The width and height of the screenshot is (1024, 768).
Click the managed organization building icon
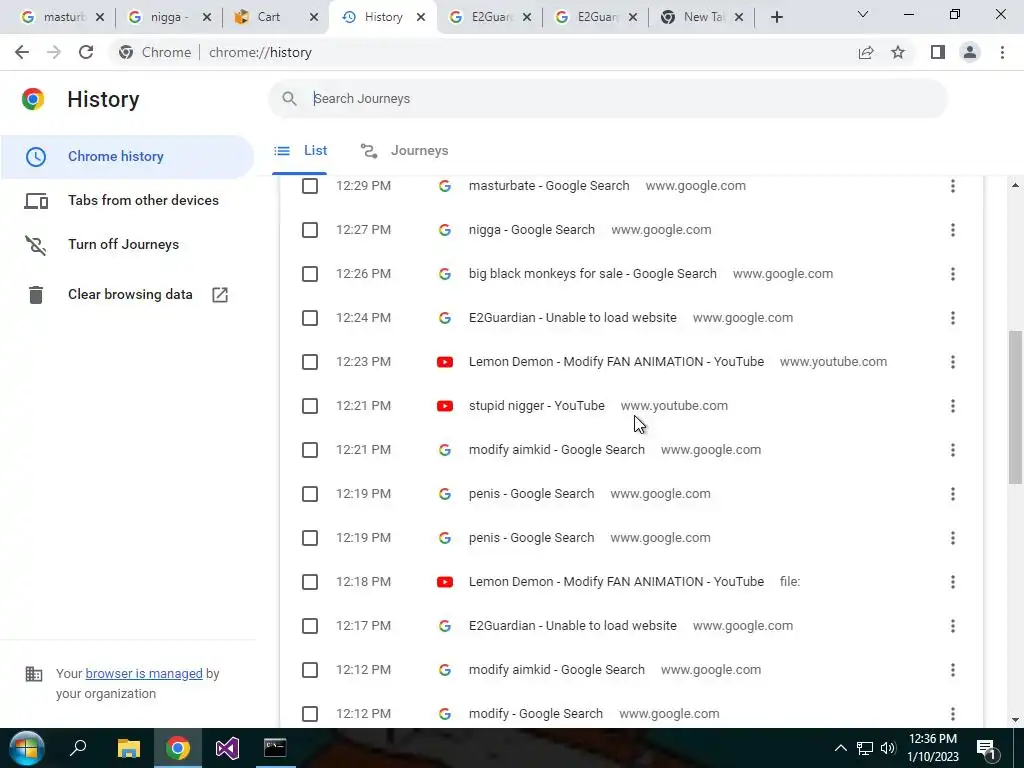(x=33, y=673)
